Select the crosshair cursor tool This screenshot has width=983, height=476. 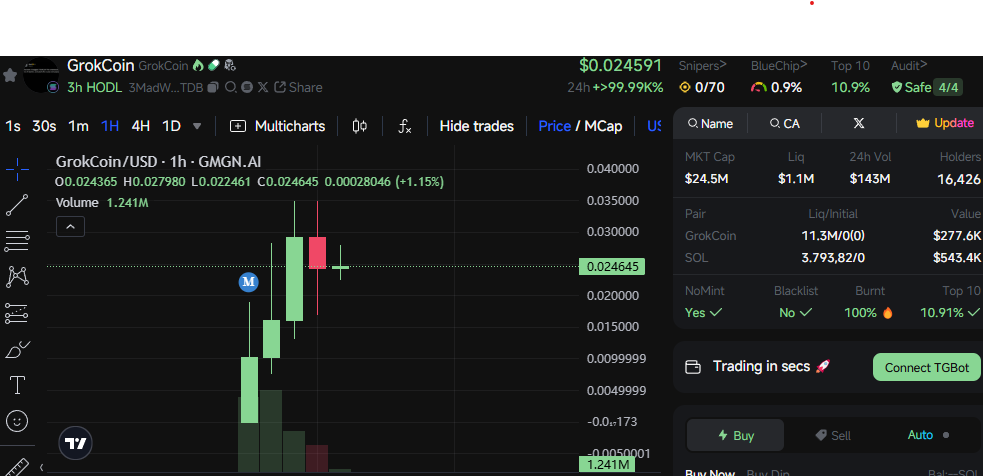(x=17, y=170)
